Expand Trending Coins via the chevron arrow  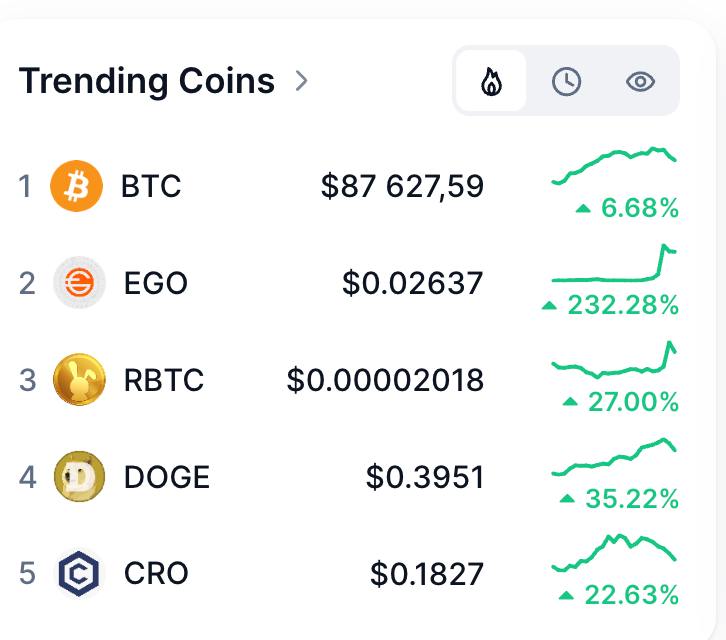301,81
